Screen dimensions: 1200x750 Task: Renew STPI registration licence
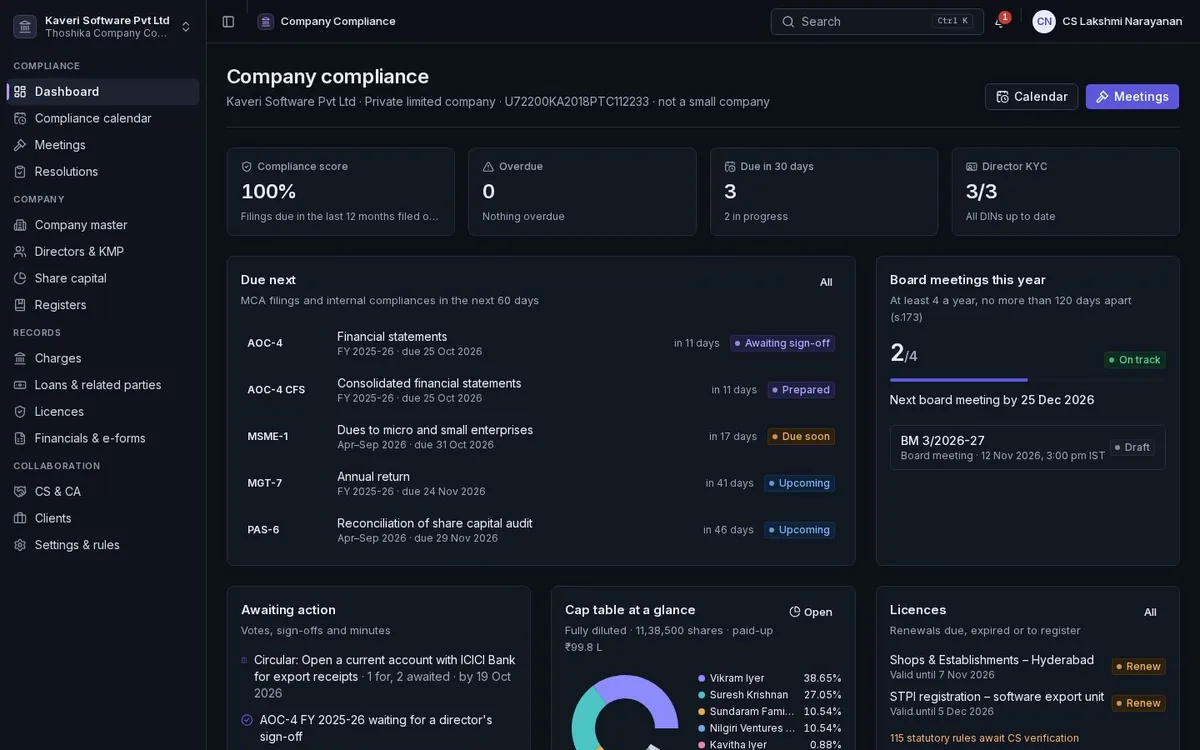(1138, 703)
